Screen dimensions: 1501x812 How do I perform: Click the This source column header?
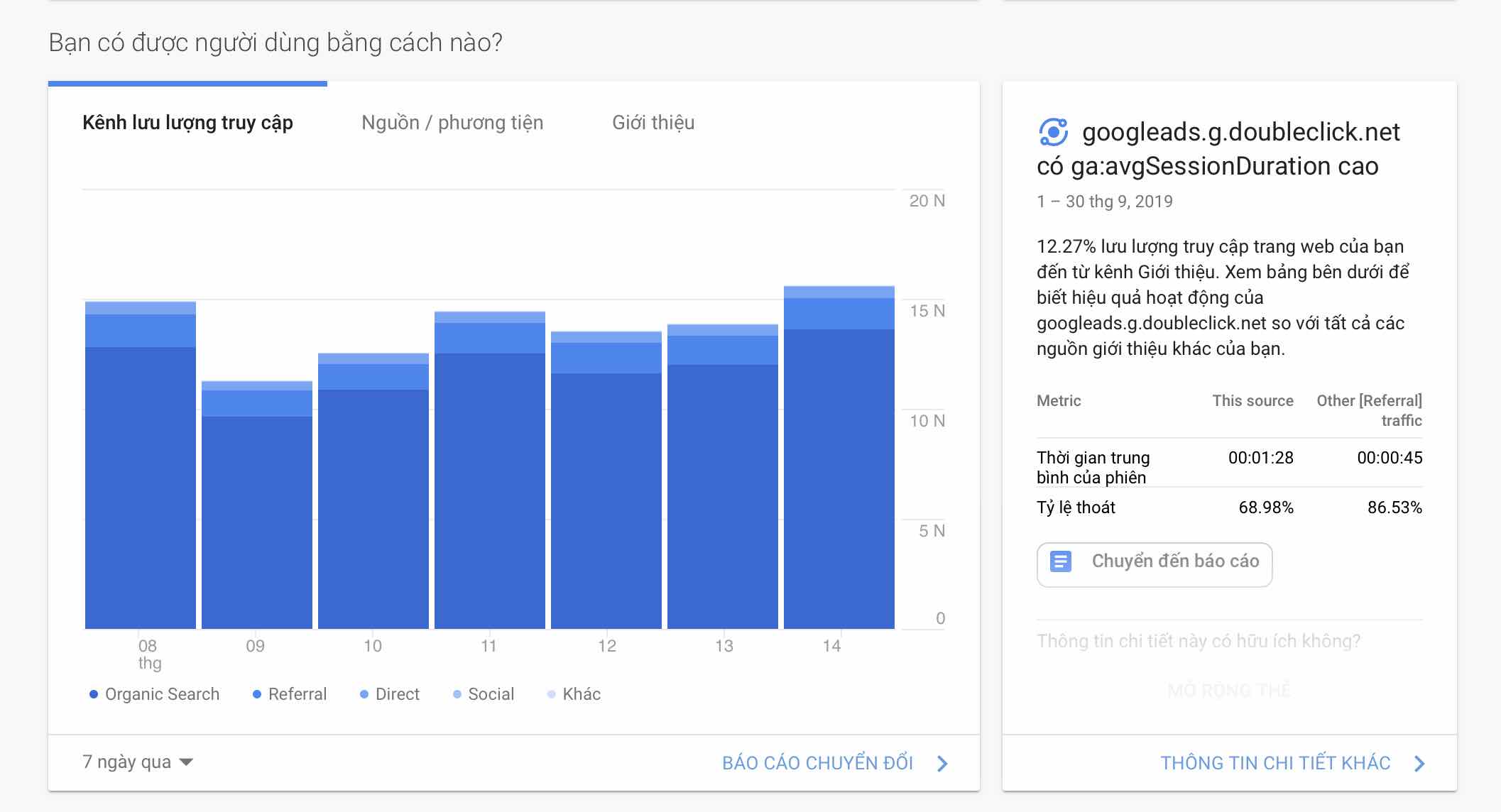[x=1253, y=400]
